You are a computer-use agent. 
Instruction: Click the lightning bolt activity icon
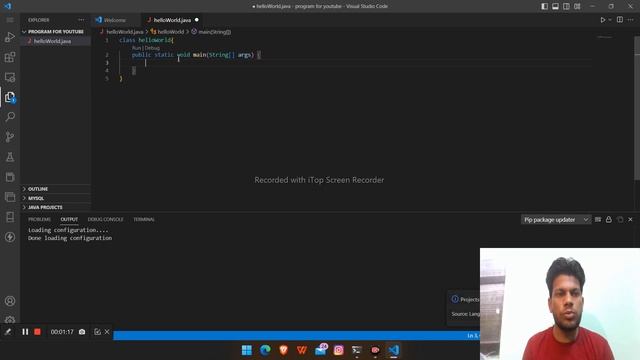click(x=10, y=237)
